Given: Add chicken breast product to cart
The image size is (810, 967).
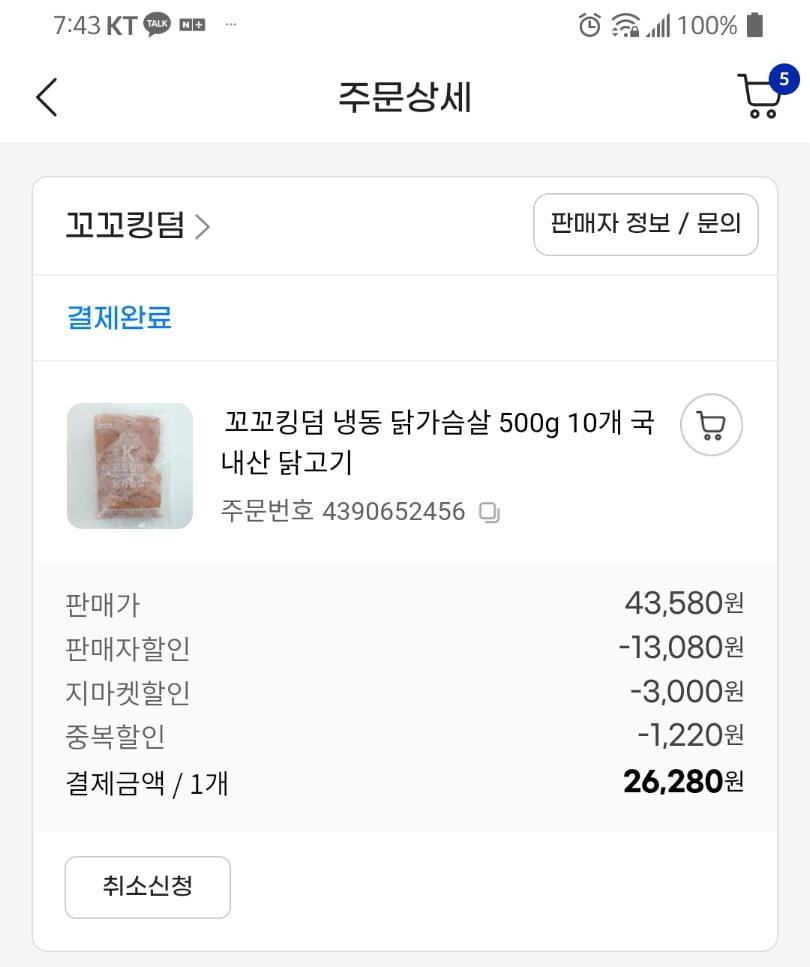Looking at the screenshot, I should [x=711, y=426].
